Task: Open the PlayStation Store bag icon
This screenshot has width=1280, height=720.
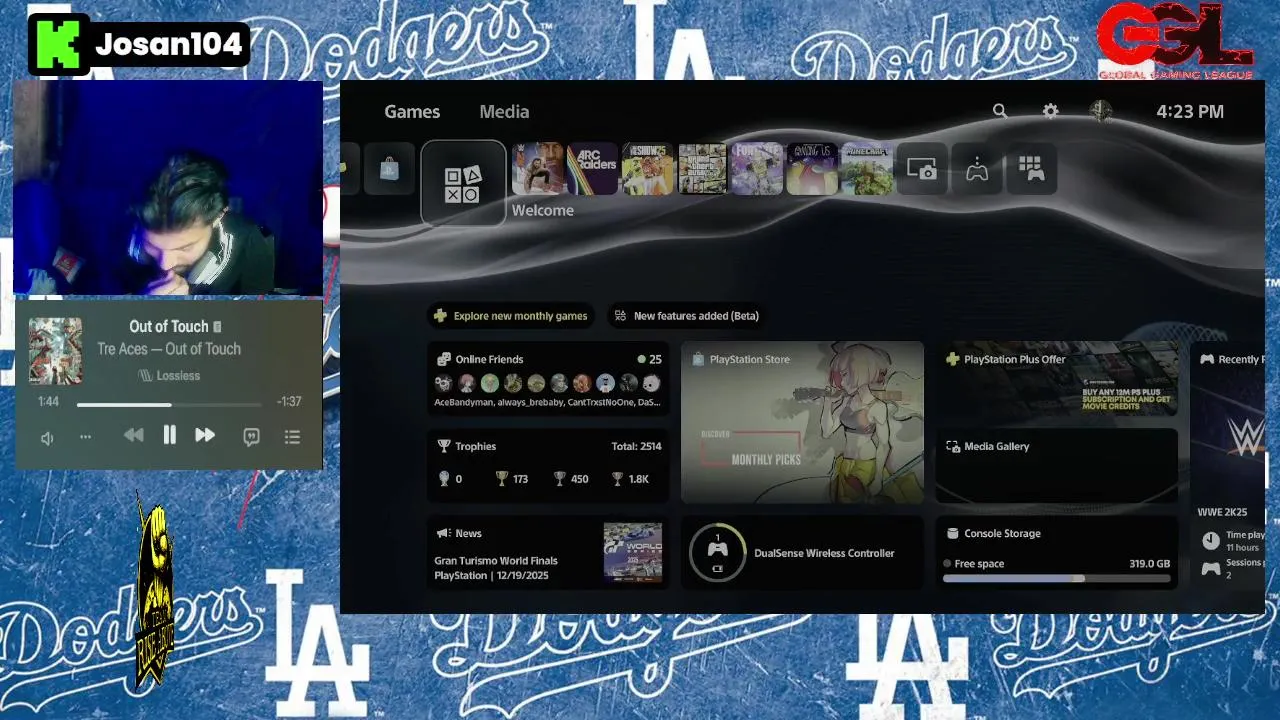Action: pos(389,170)
